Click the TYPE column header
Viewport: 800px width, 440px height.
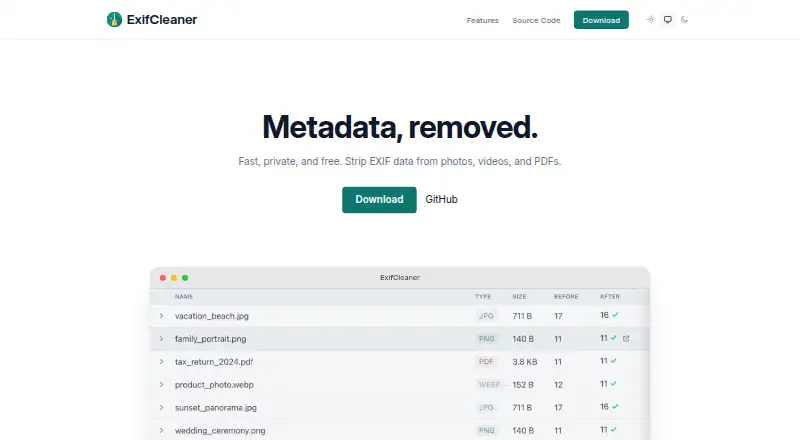[x=483, y=297]
